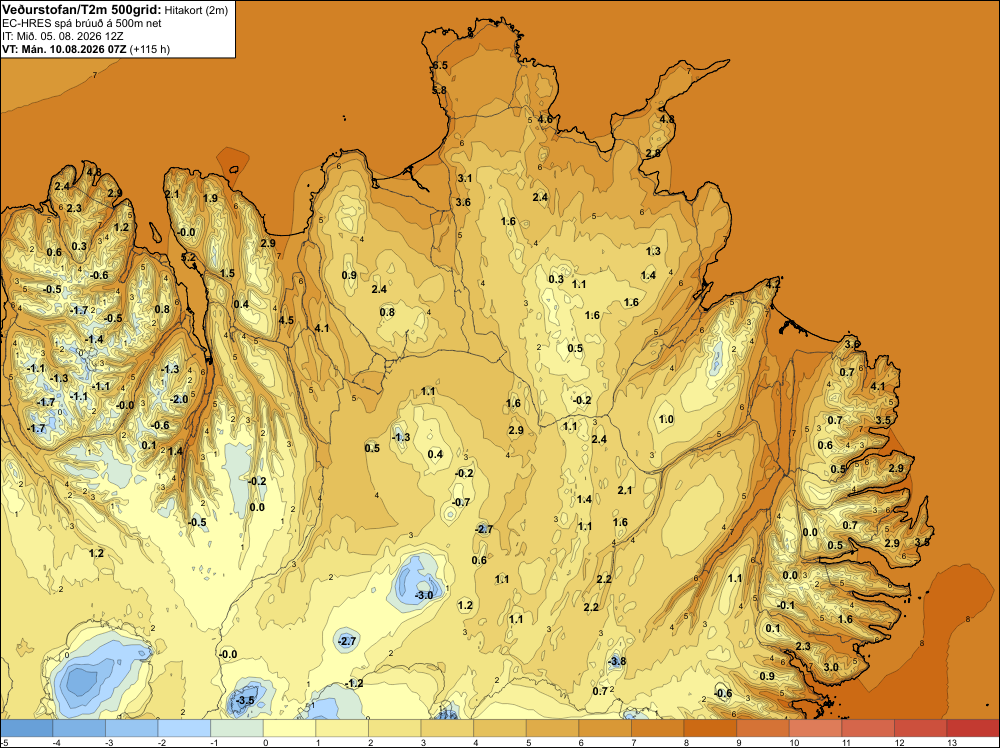
Task: Select the temperature value "1.5"
Action: click(x=227, y=273)
